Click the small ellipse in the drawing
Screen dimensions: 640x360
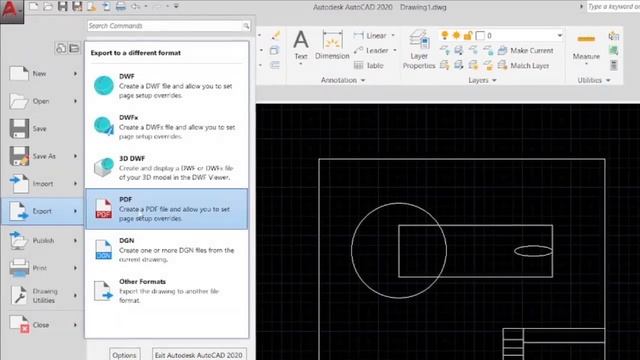coord(533,251)
